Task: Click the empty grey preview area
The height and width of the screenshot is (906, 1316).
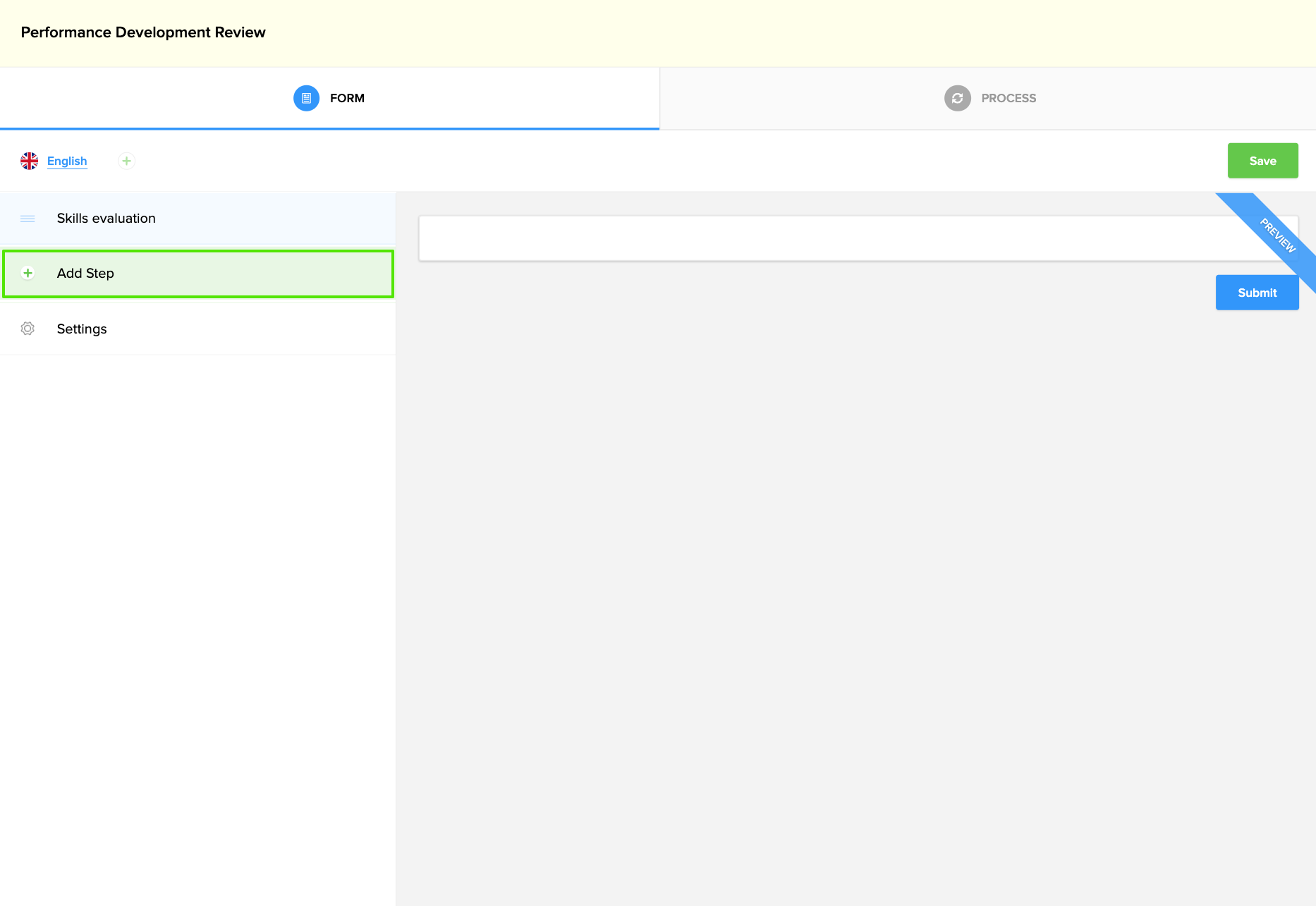Action: [846, 564]
